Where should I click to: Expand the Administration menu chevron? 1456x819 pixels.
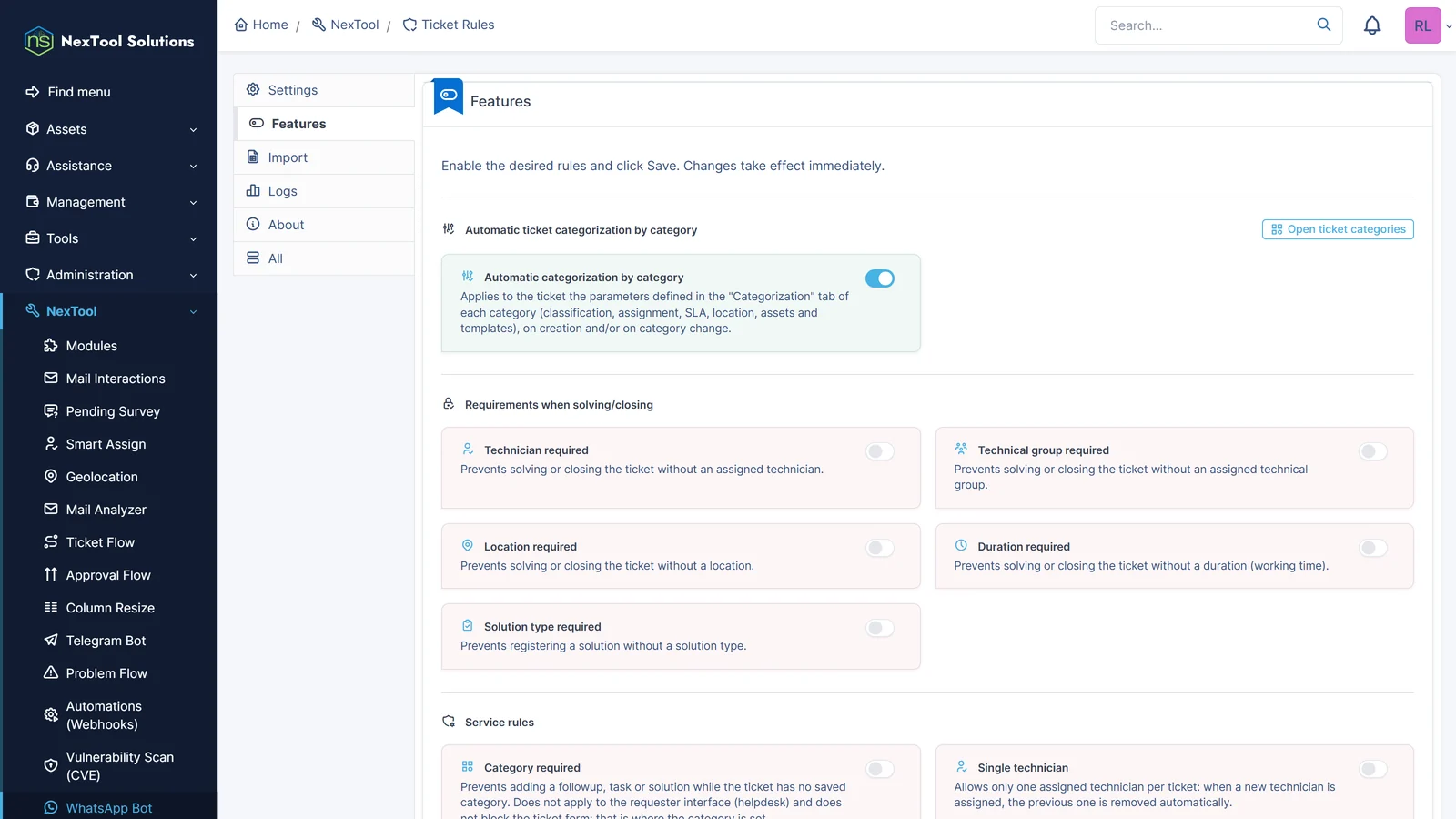(193, 276)
